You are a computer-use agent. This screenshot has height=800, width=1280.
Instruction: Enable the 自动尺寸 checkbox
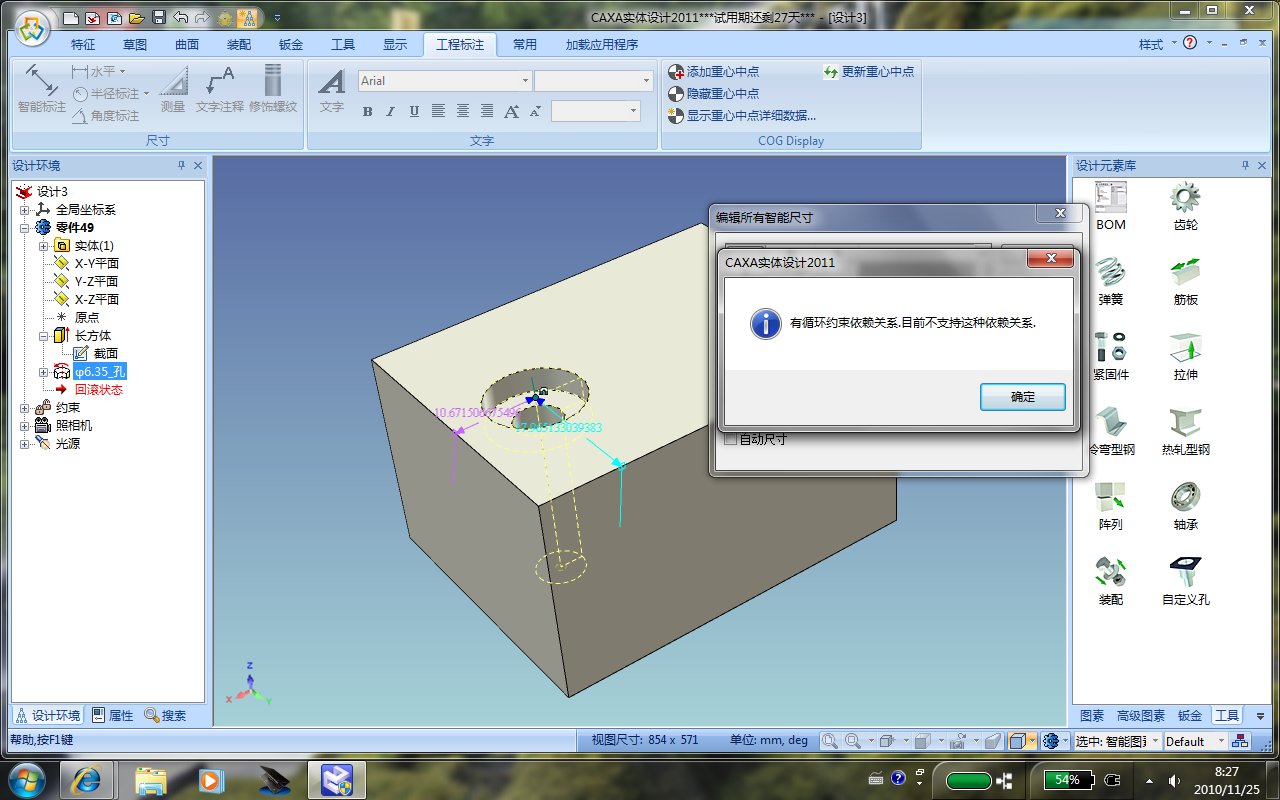click(x=730, y=439)
